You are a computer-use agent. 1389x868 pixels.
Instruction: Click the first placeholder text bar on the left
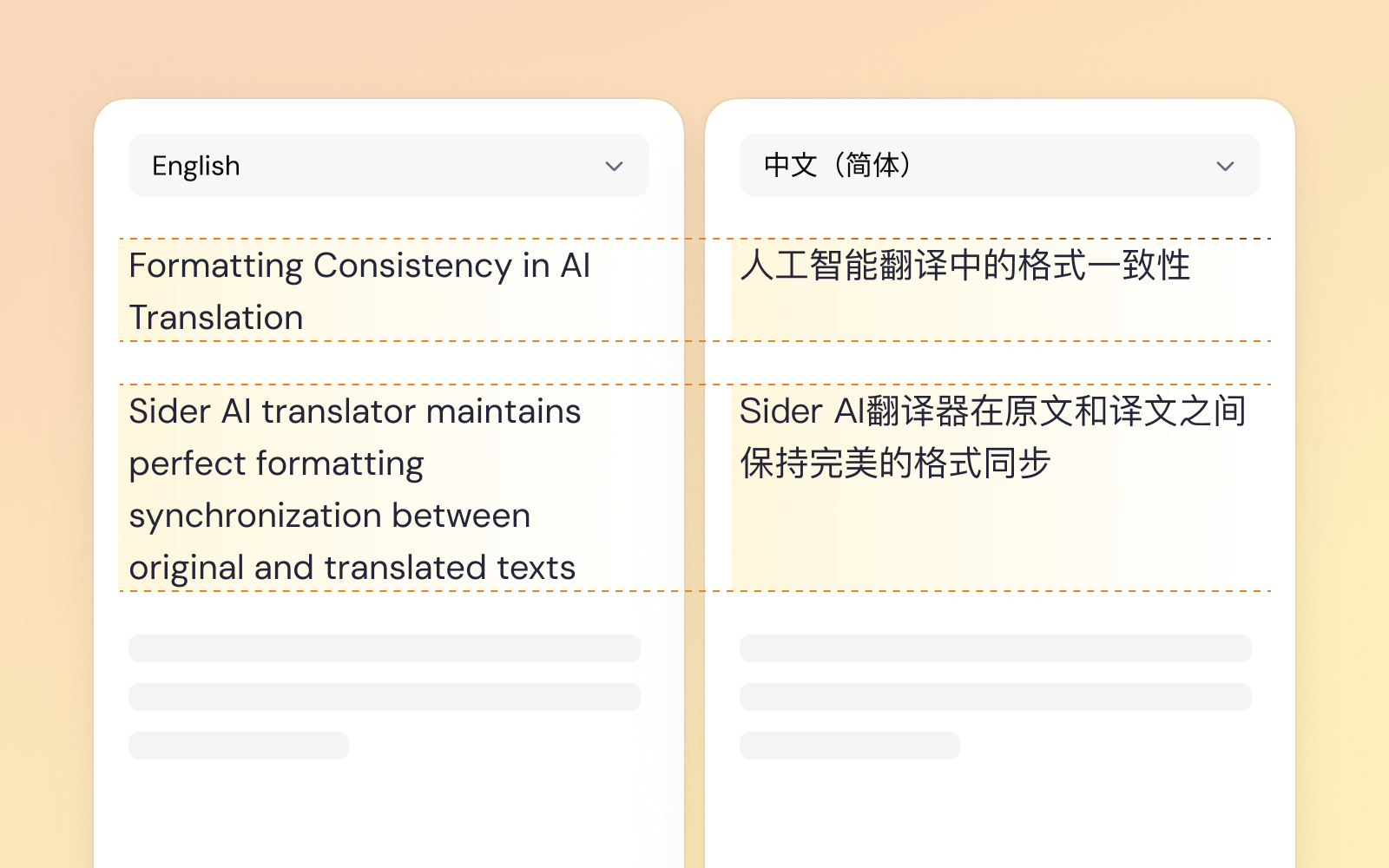pyautogui.click(x=384, y=648)
